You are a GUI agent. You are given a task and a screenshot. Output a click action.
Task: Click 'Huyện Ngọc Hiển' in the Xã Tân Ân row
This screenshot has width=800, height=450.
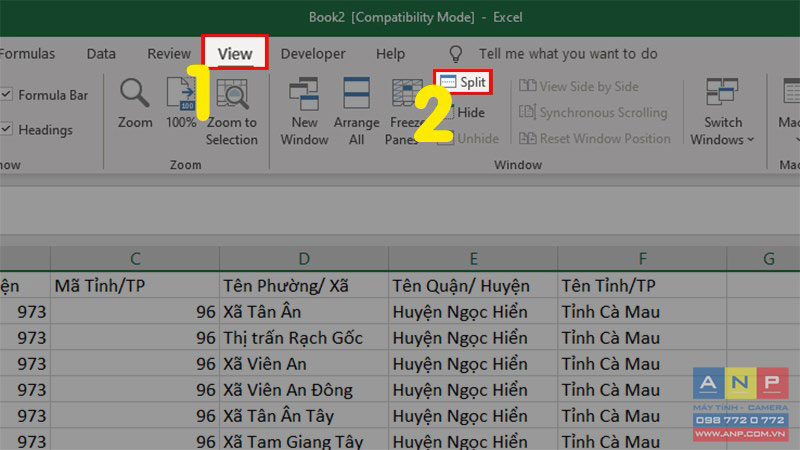[x=473, y=311]
